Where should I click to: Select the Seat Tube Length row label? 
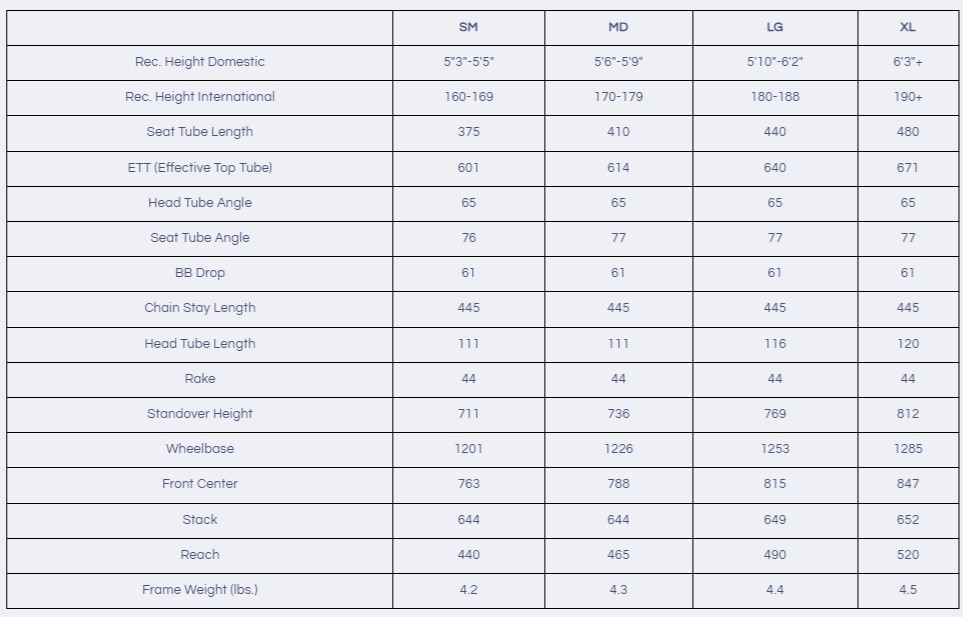coord(200,132)
